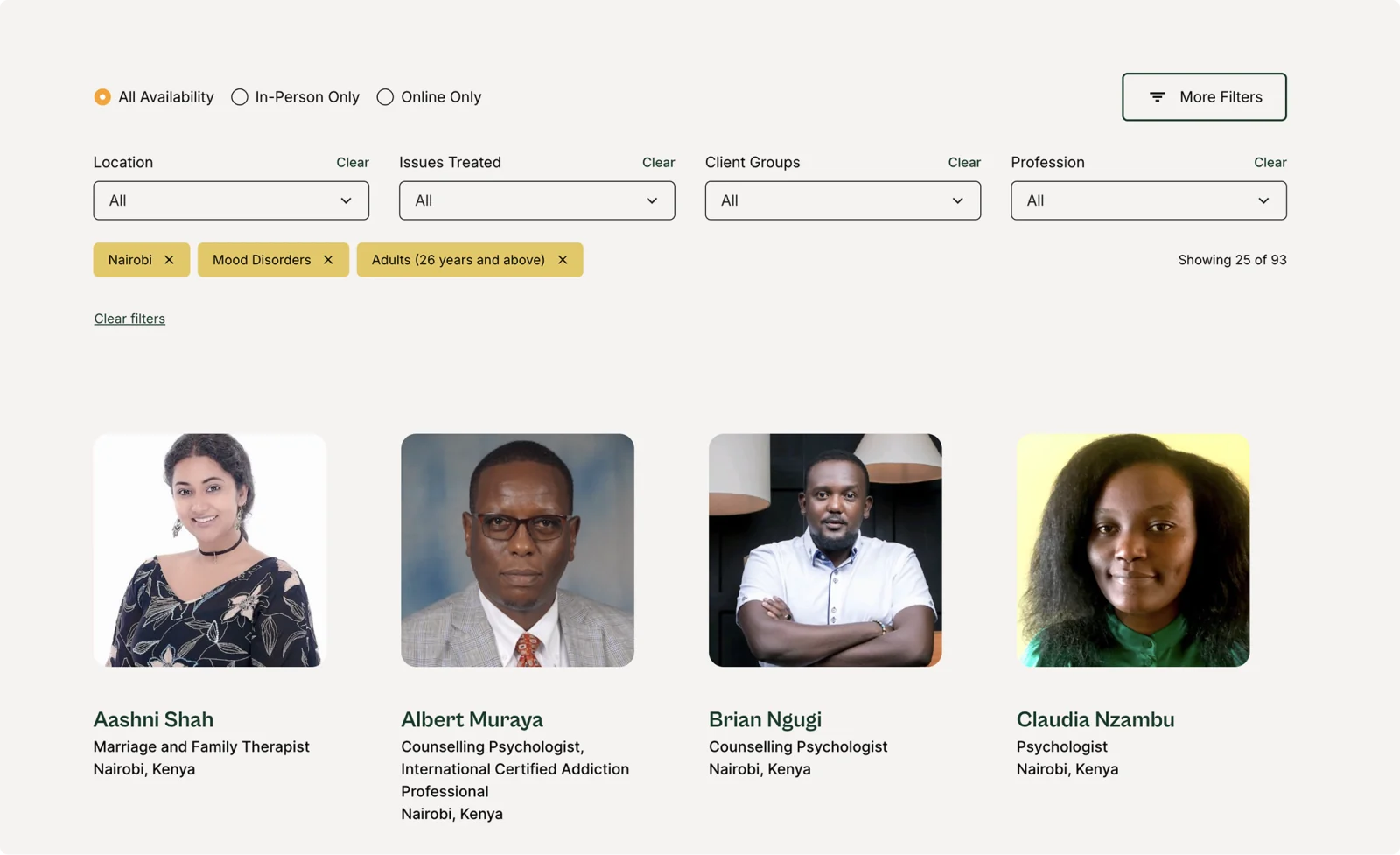This screenshot has height=855, width=1400.
Task: Remove the Mood Disorders filter chip
Action: pos(328,260)
